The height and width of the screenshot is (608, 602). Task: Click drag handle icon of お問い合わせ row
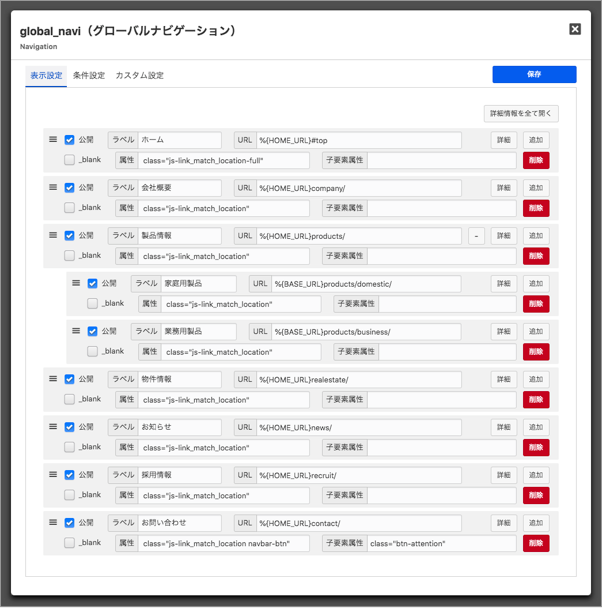pyautogui.click(x=53, y=522)
